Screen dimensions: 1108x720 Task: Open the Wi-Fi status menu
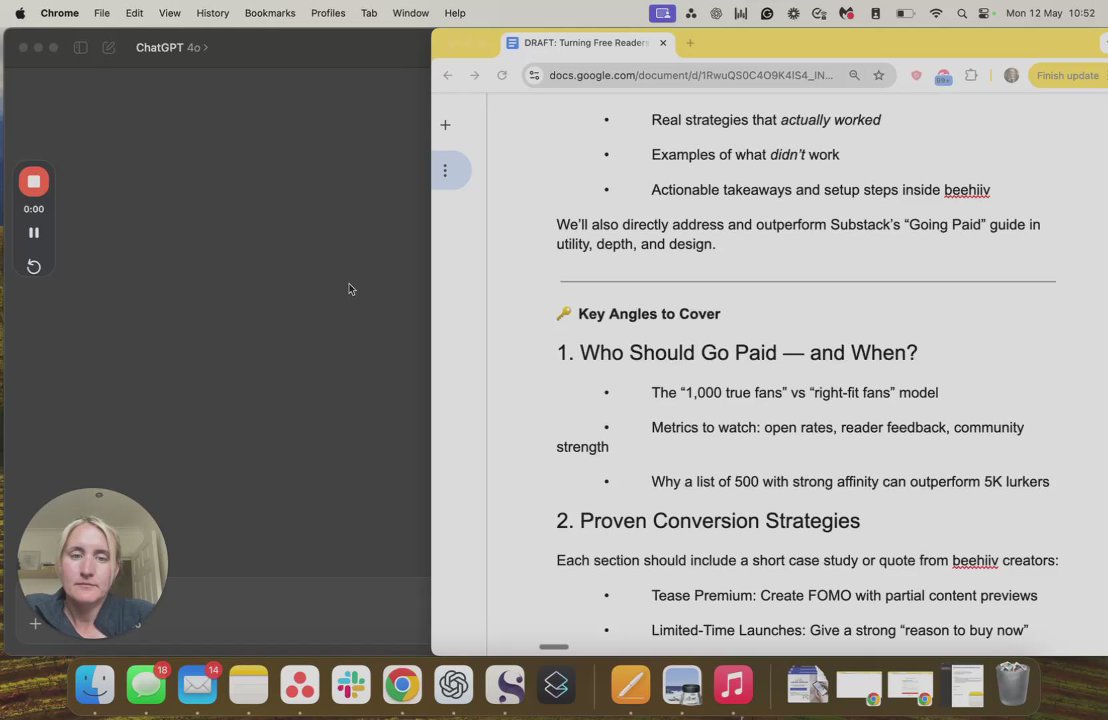(936, 13)
